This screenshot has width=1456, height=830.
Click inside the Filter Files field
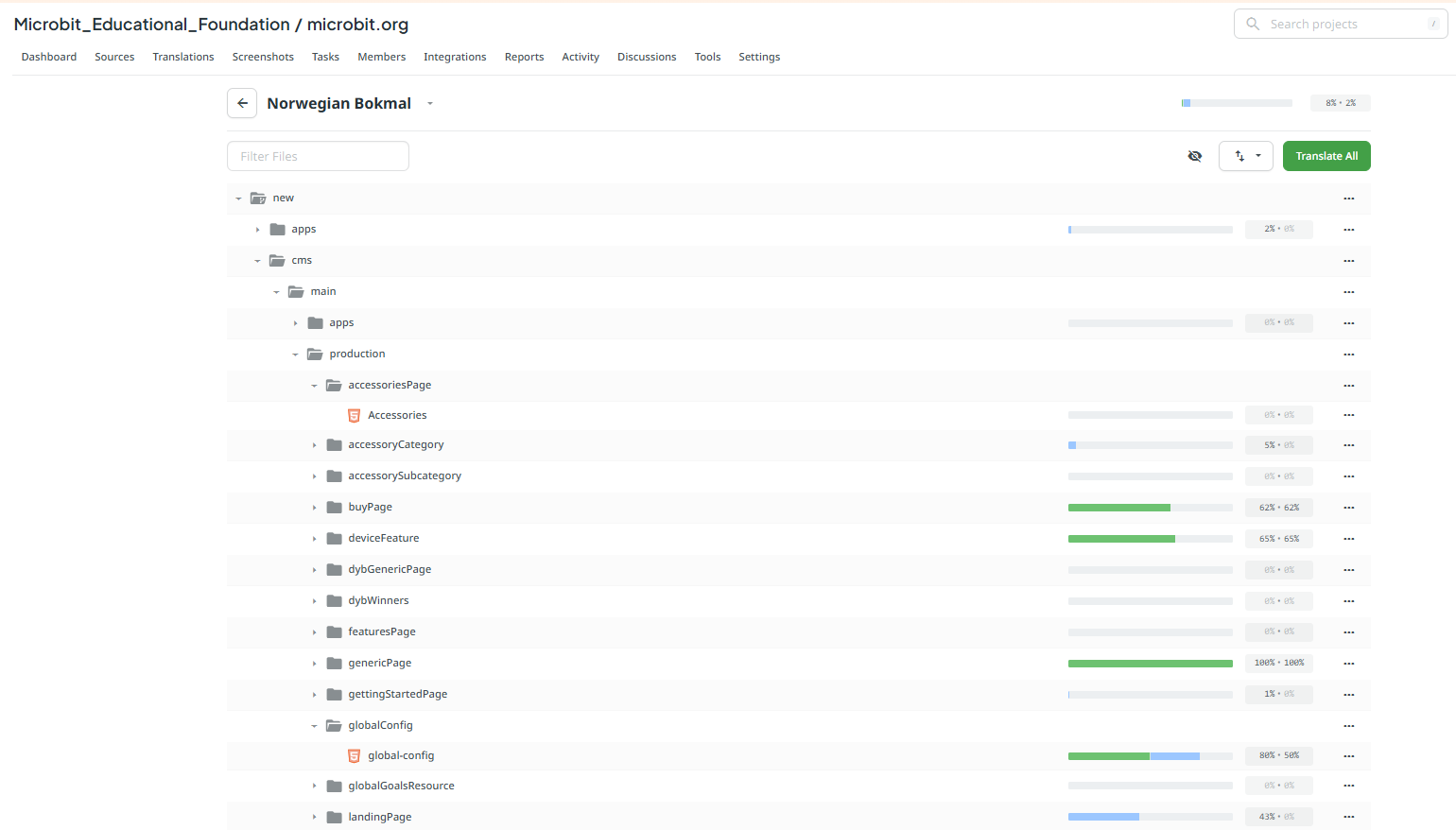pyautogui.click(x=318, y=155)
